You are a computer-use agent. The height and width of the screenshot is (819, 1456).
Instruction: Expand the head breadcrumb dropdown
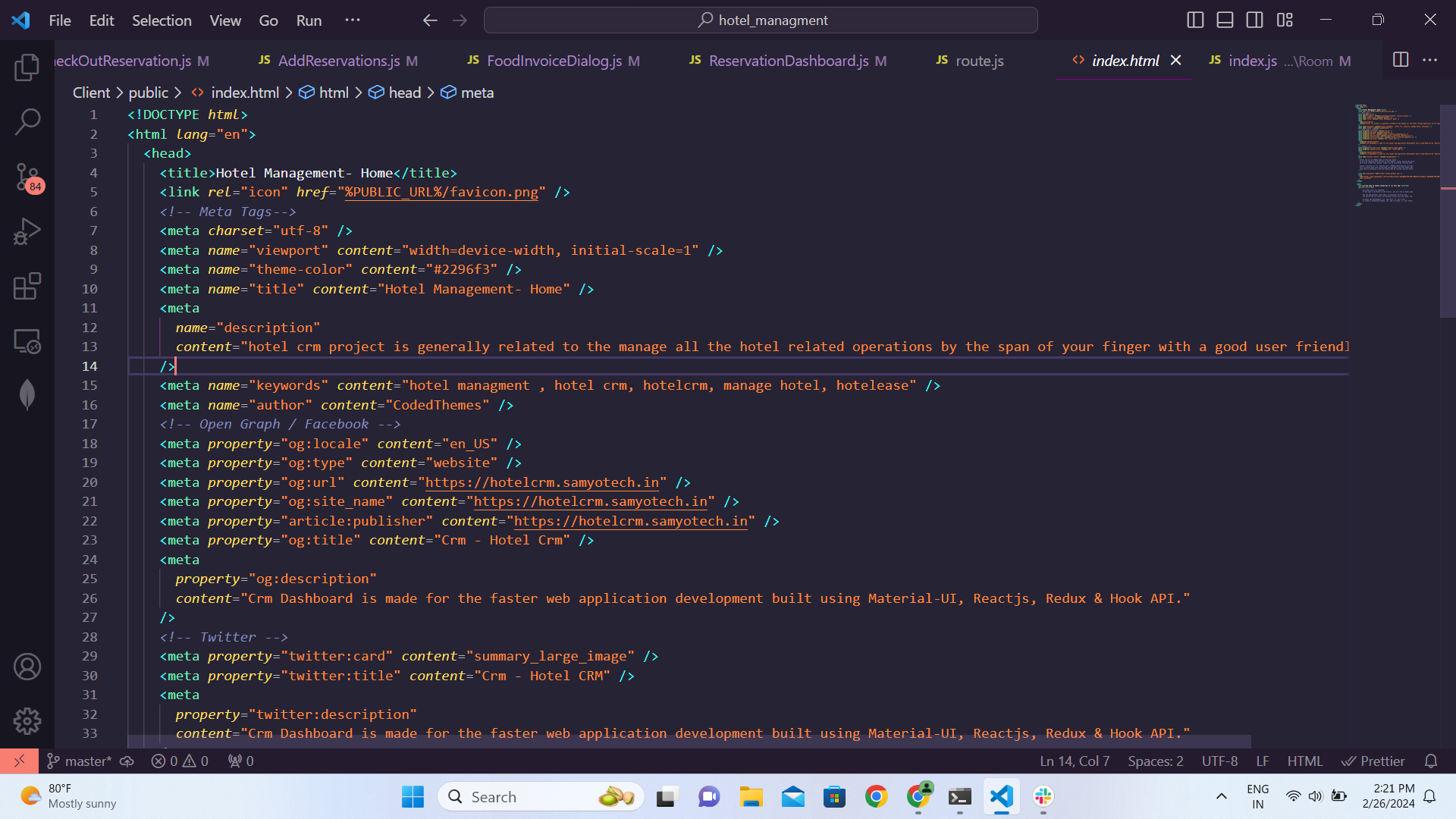click(404, 93)
